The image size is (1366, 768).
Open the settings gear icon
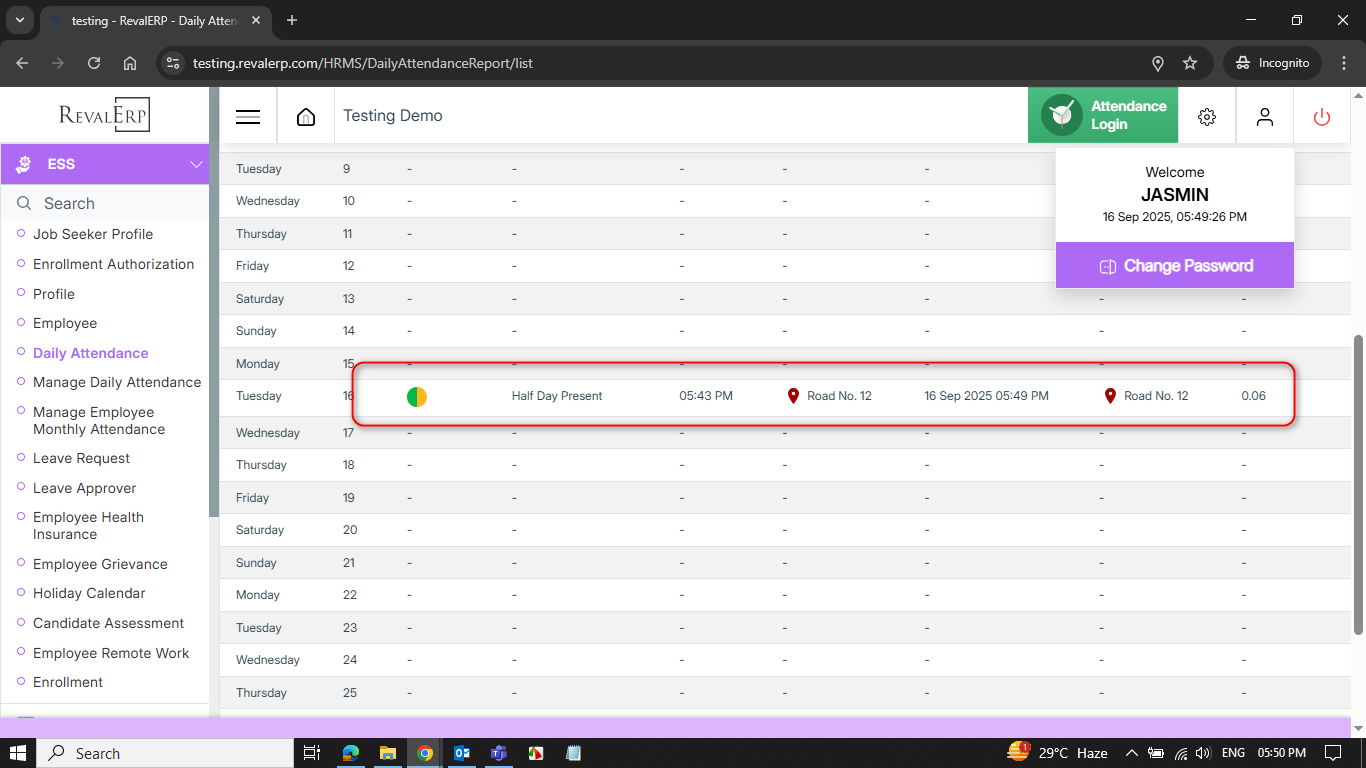click(x=1207, y=116)
